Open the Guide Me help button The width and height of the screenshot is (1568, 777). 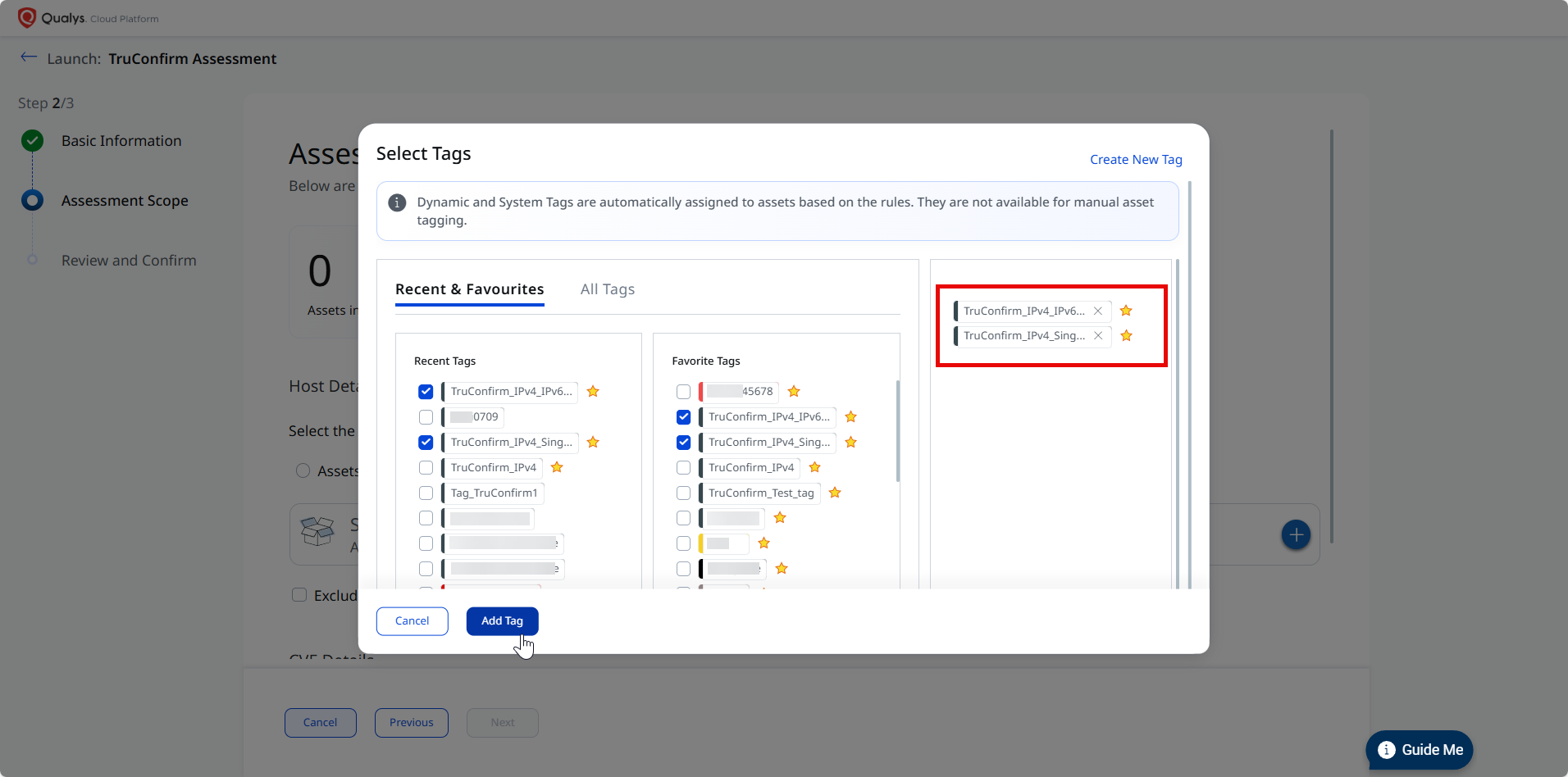click(1420, 750)
